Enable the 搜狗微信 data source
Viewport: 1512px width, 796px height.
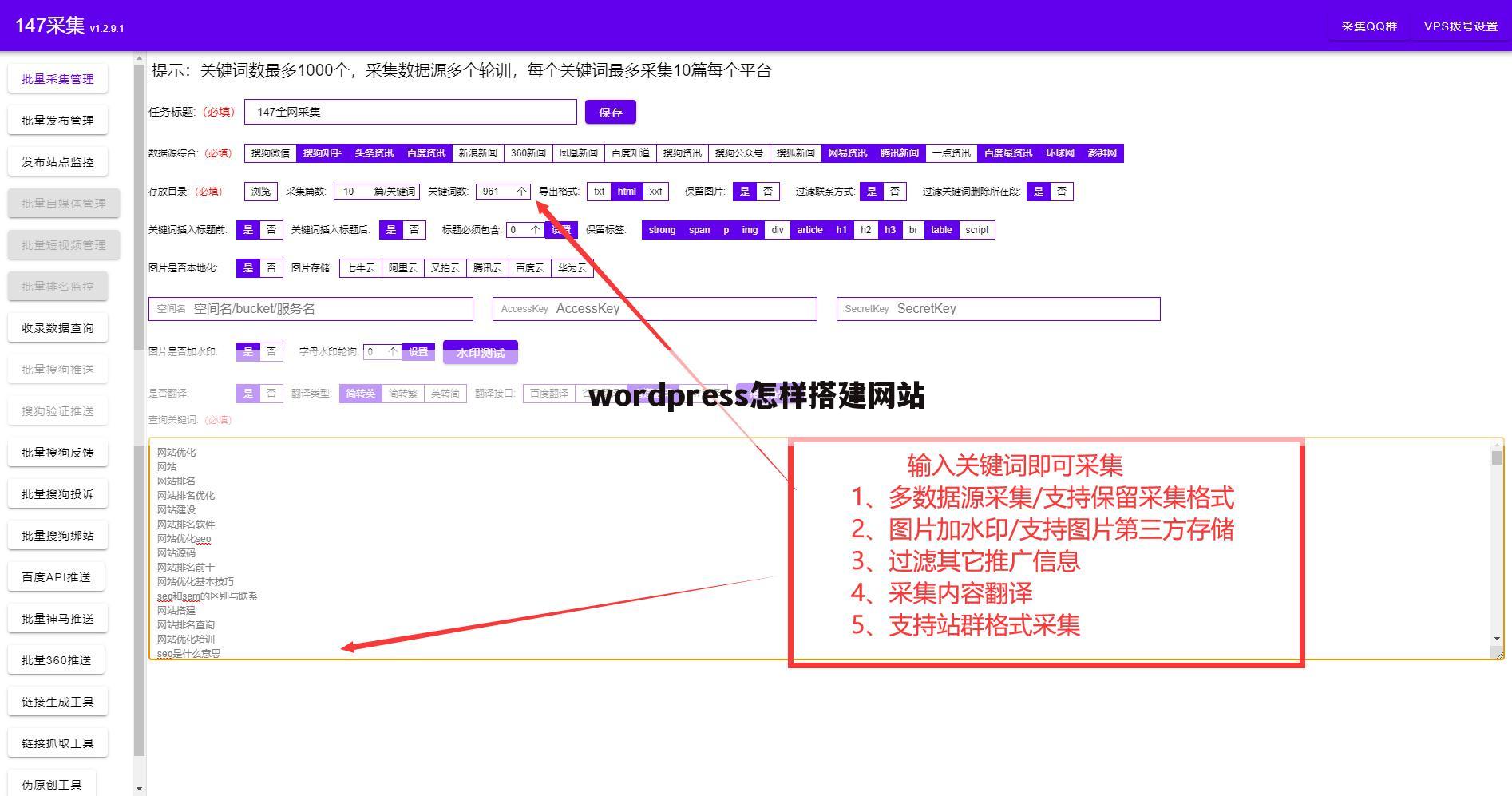268,152
